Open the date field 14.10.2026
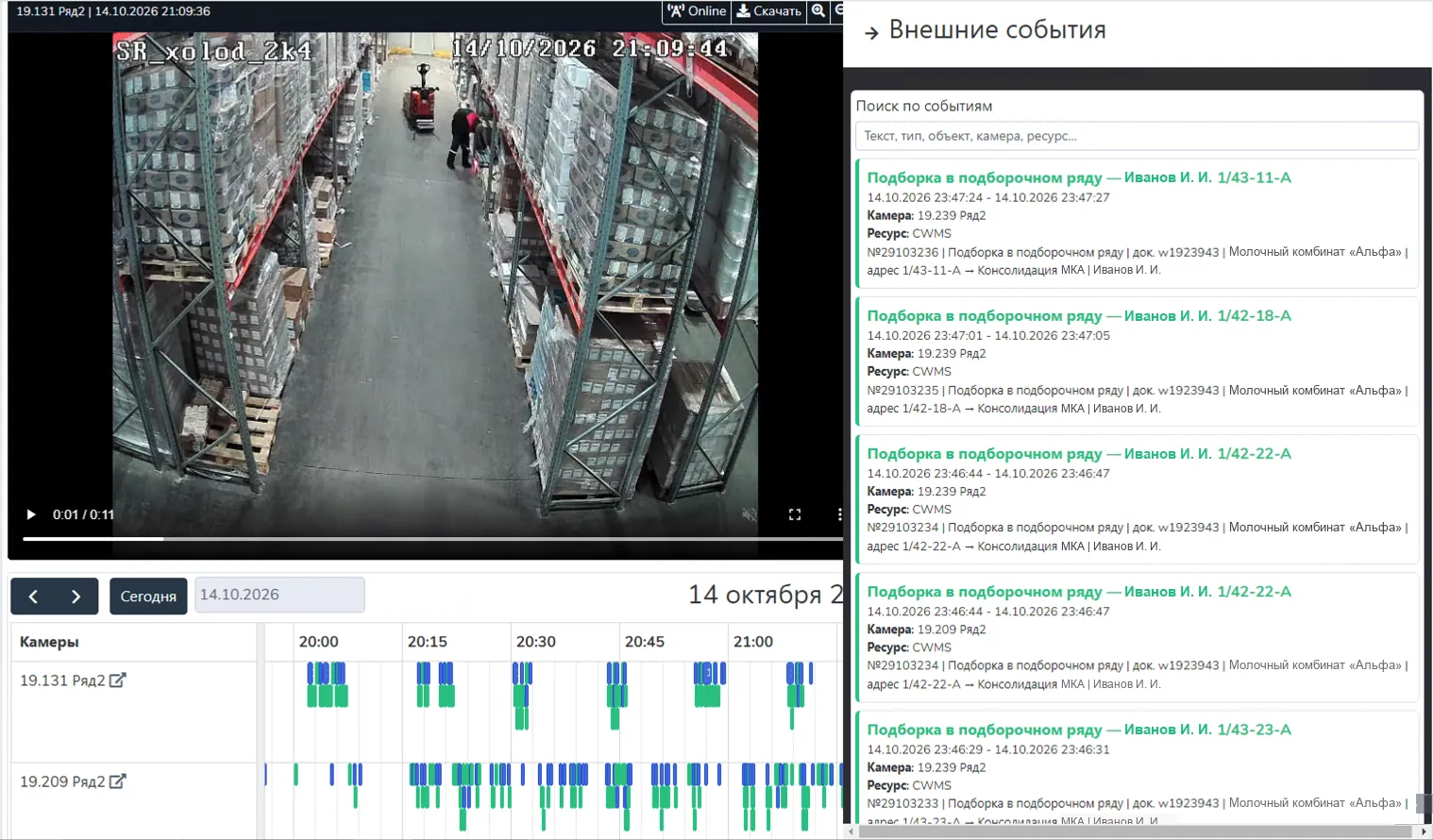 coord(279,595)
